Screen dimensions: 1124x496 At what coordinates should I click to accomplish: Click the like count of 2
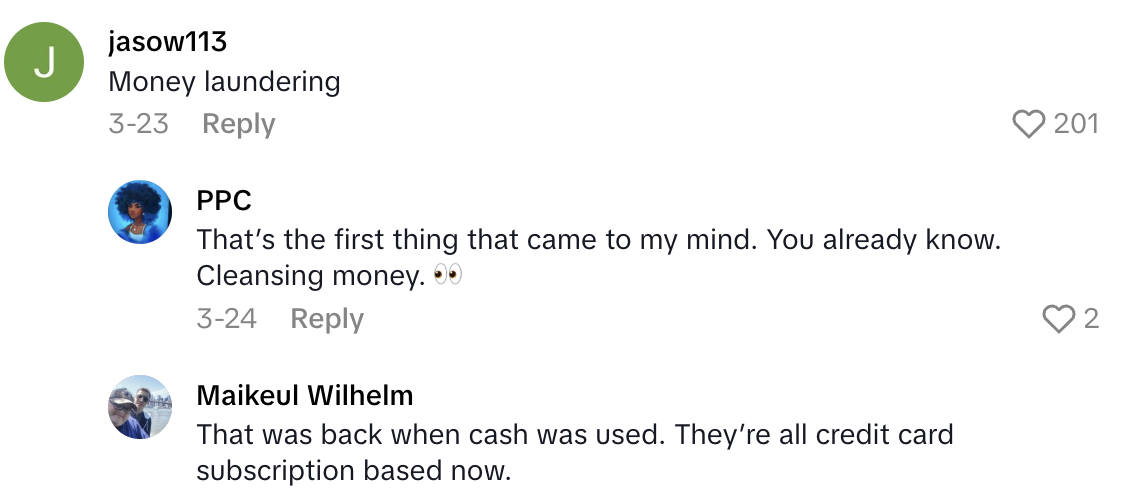1091,319
